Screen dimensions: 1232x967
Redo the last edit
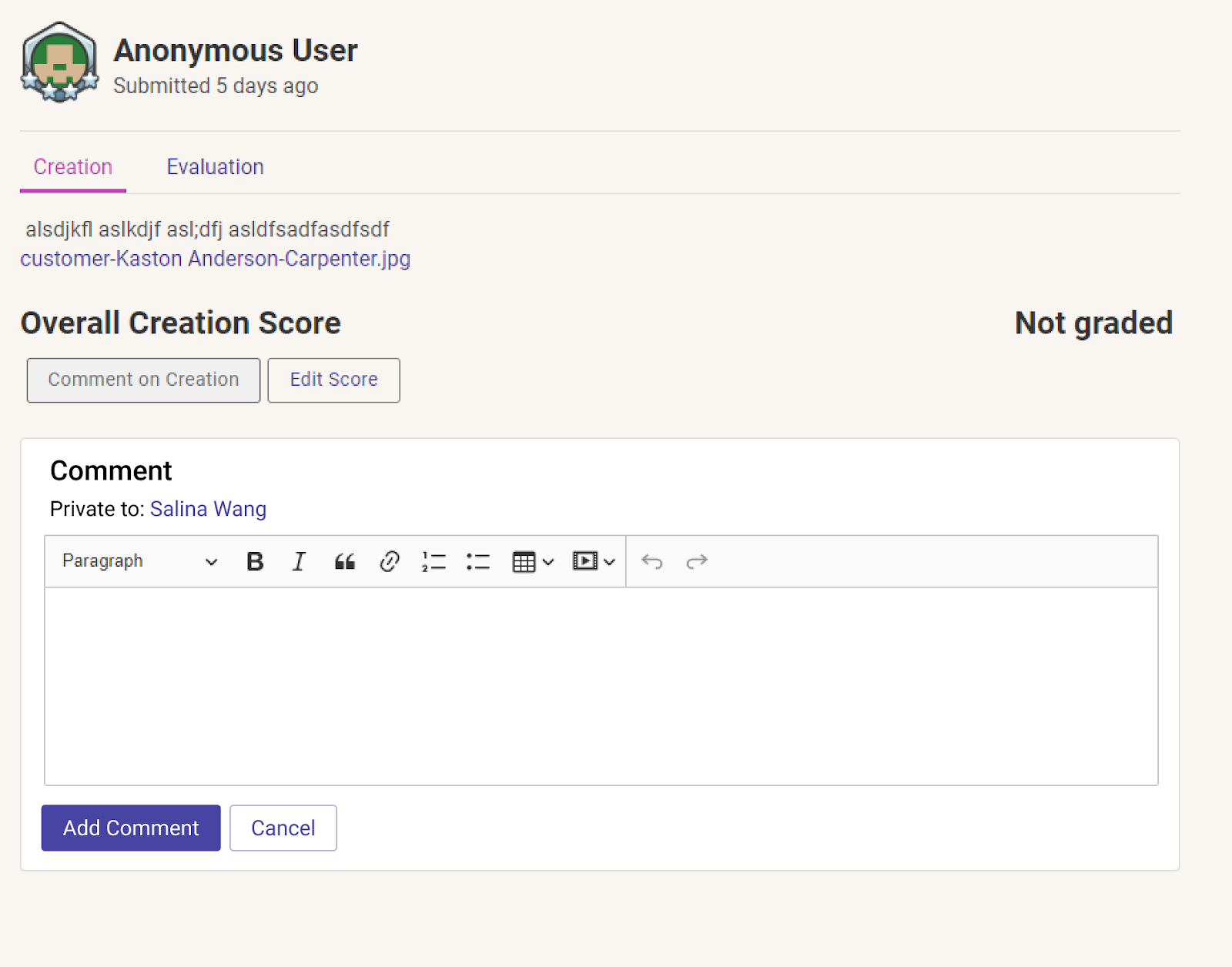coord(697,562)
